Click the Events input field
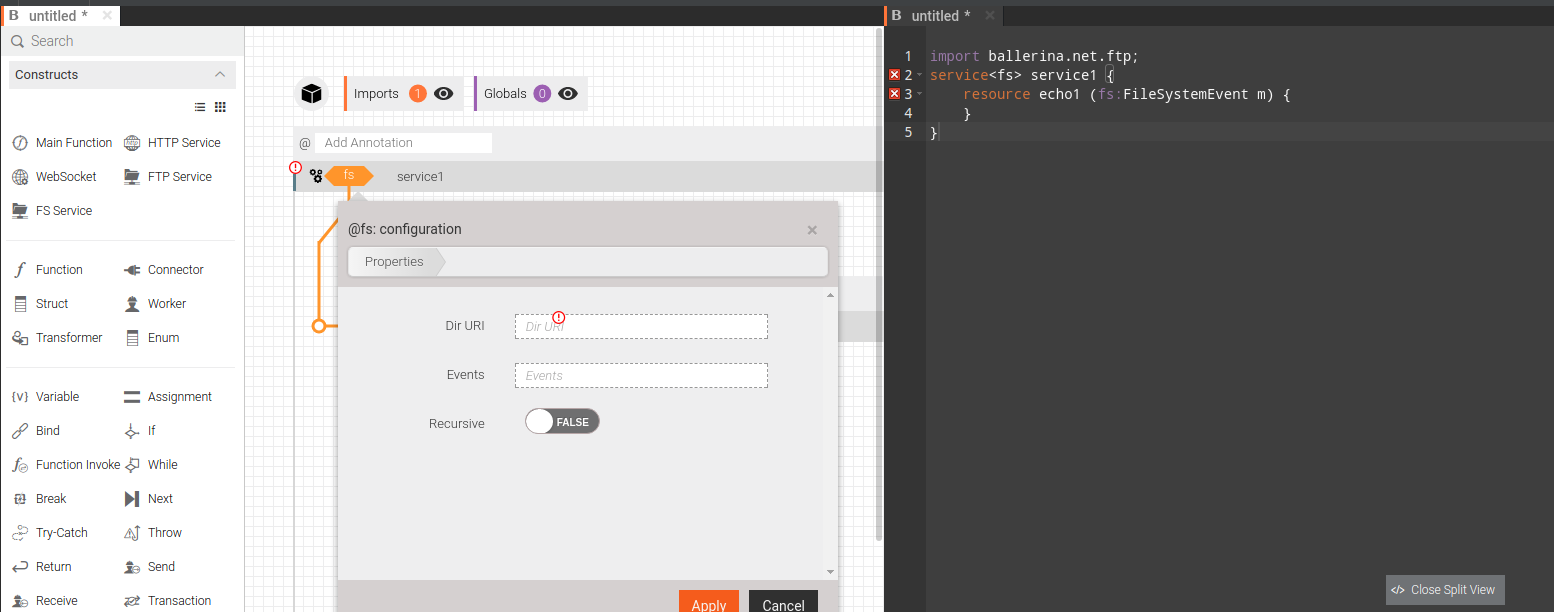 pyautogui.click(x=641, y=375)
